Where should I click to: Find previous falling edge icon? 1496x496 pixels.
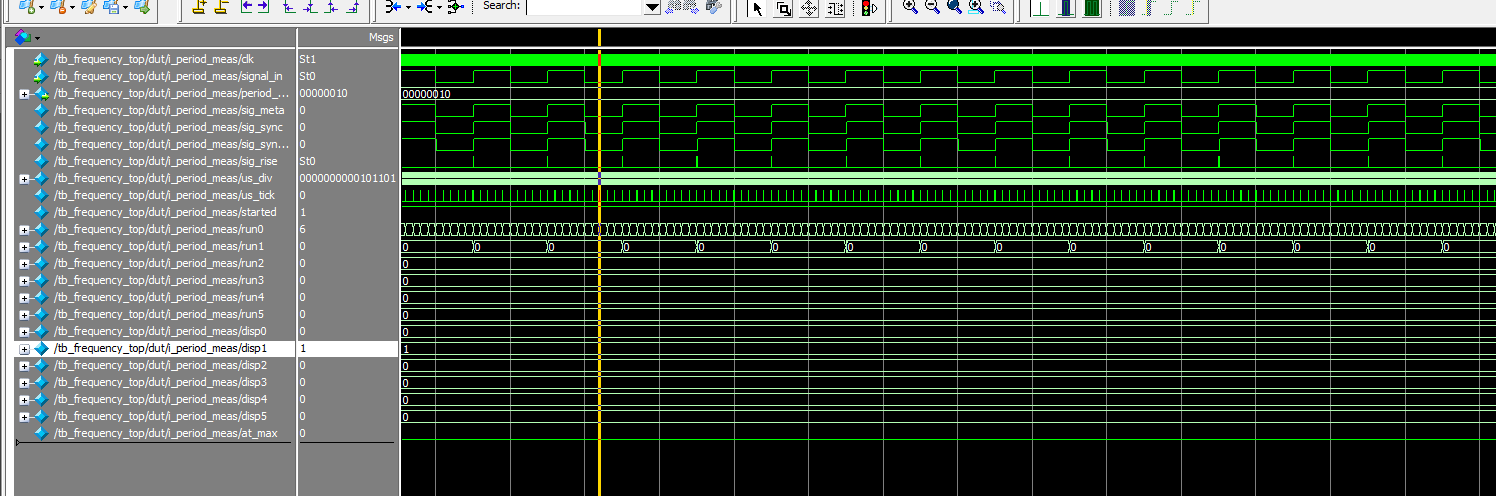pyautogui.click(x=288, y=7)
